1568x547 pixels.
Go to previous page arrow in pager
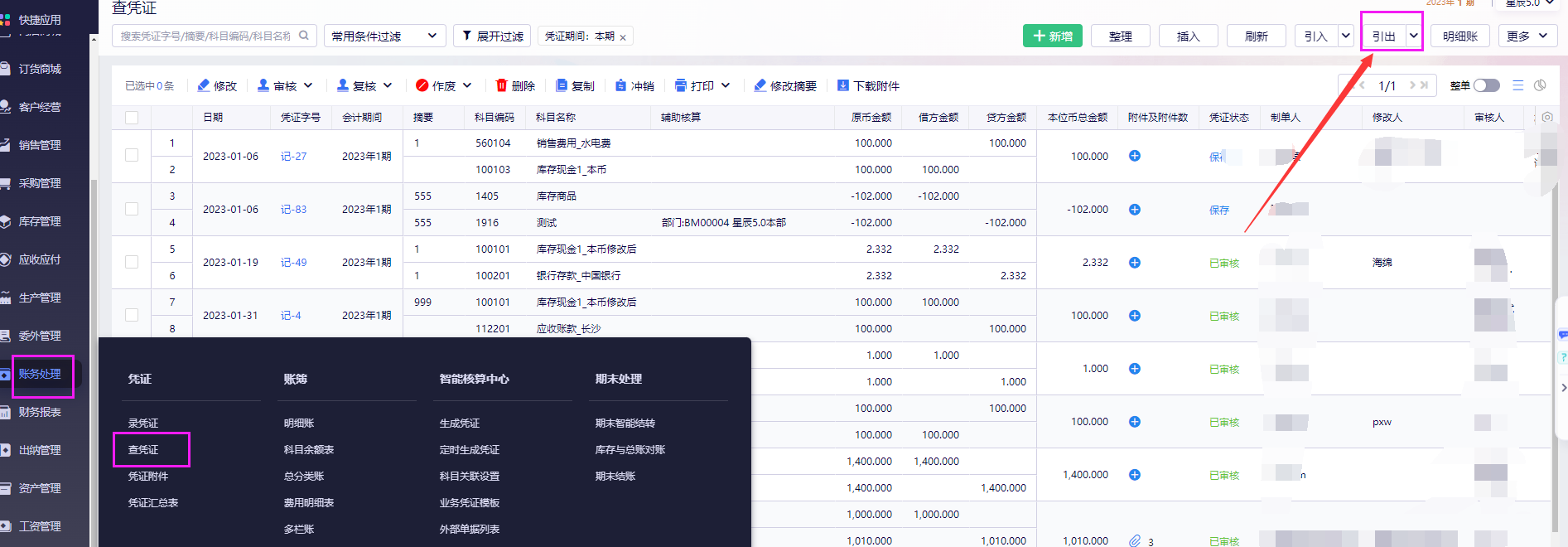pyautogui.click(x=1362, y=85)
